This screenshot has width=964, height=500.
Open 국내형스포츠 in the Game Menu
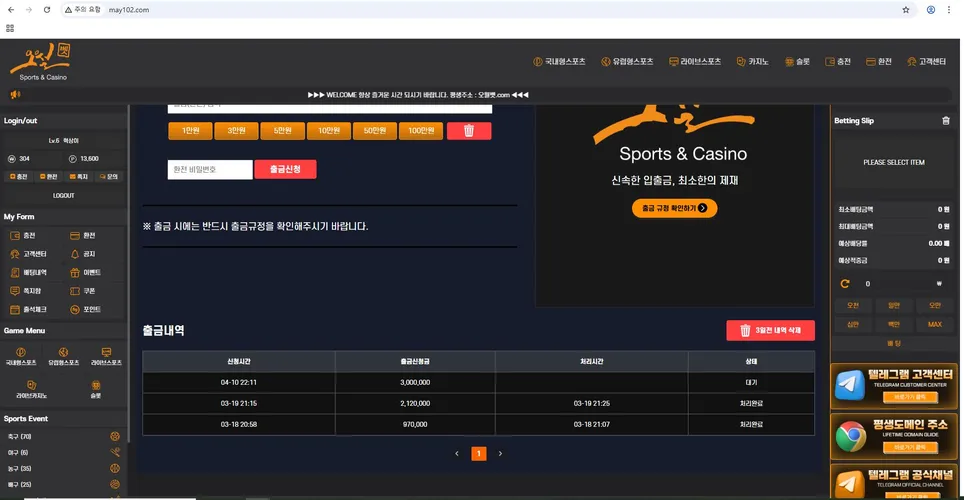pos(21,356)
